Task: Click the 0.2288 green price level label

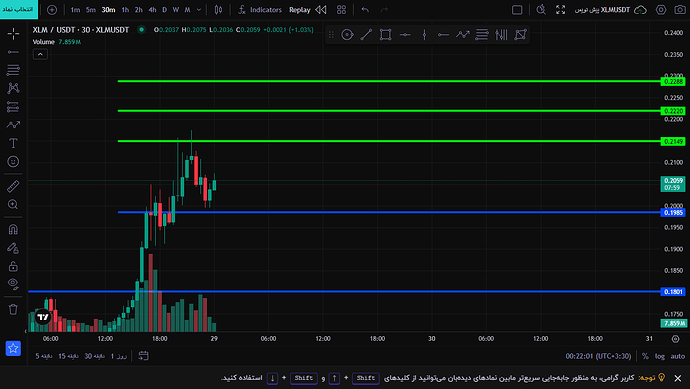Action: 673,81
